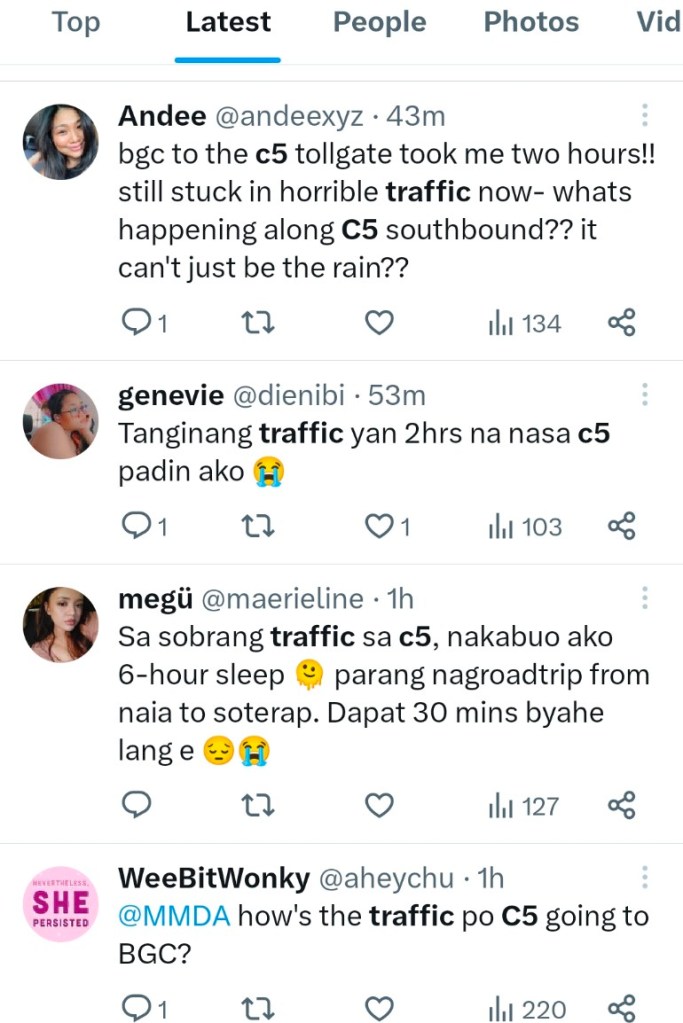Open more options on genevie's tweet
The image size is (683, 1023).
(645, 395)
